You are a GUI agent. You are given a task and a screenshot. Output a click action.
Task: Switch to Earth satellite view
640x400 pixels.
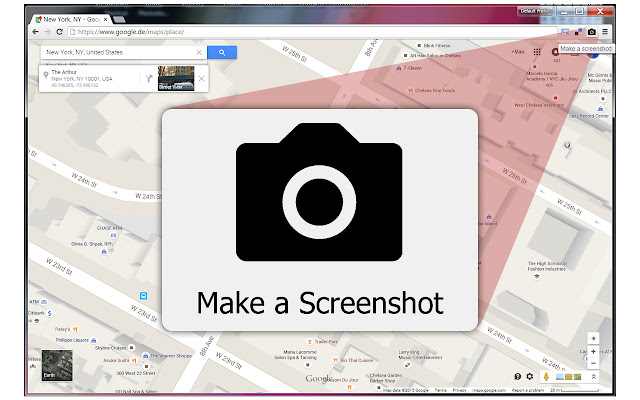coord(56,365)
